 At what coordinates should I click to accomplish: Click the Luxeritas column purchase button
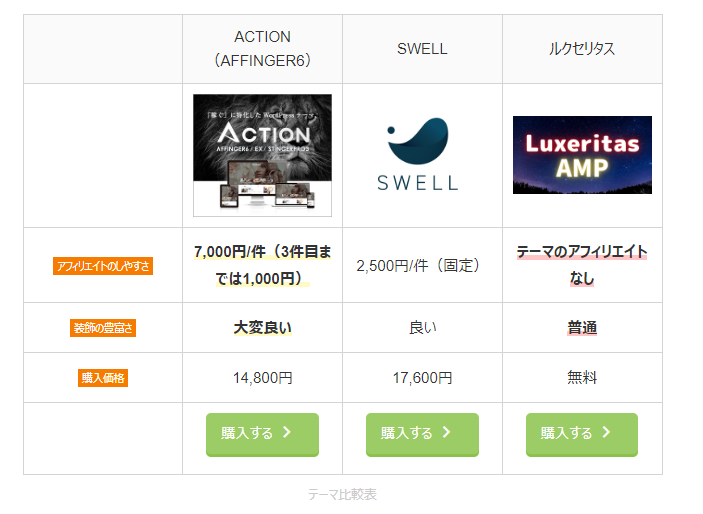581,434
